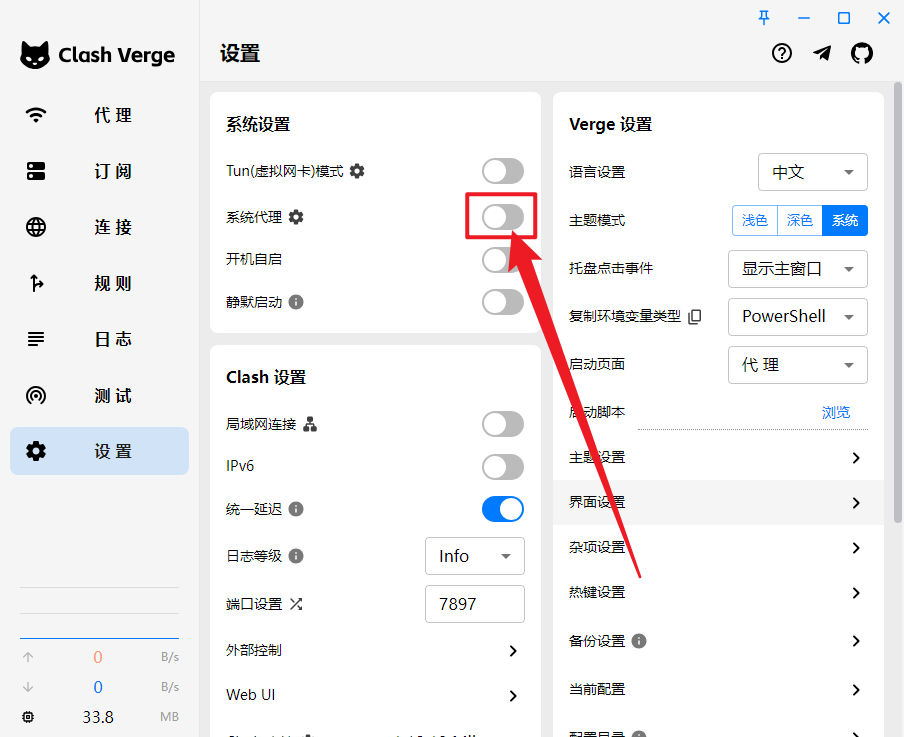This screenshot has height=737, width=904.
Task: Toggle the 静默启动 switch
Action: 503,302
